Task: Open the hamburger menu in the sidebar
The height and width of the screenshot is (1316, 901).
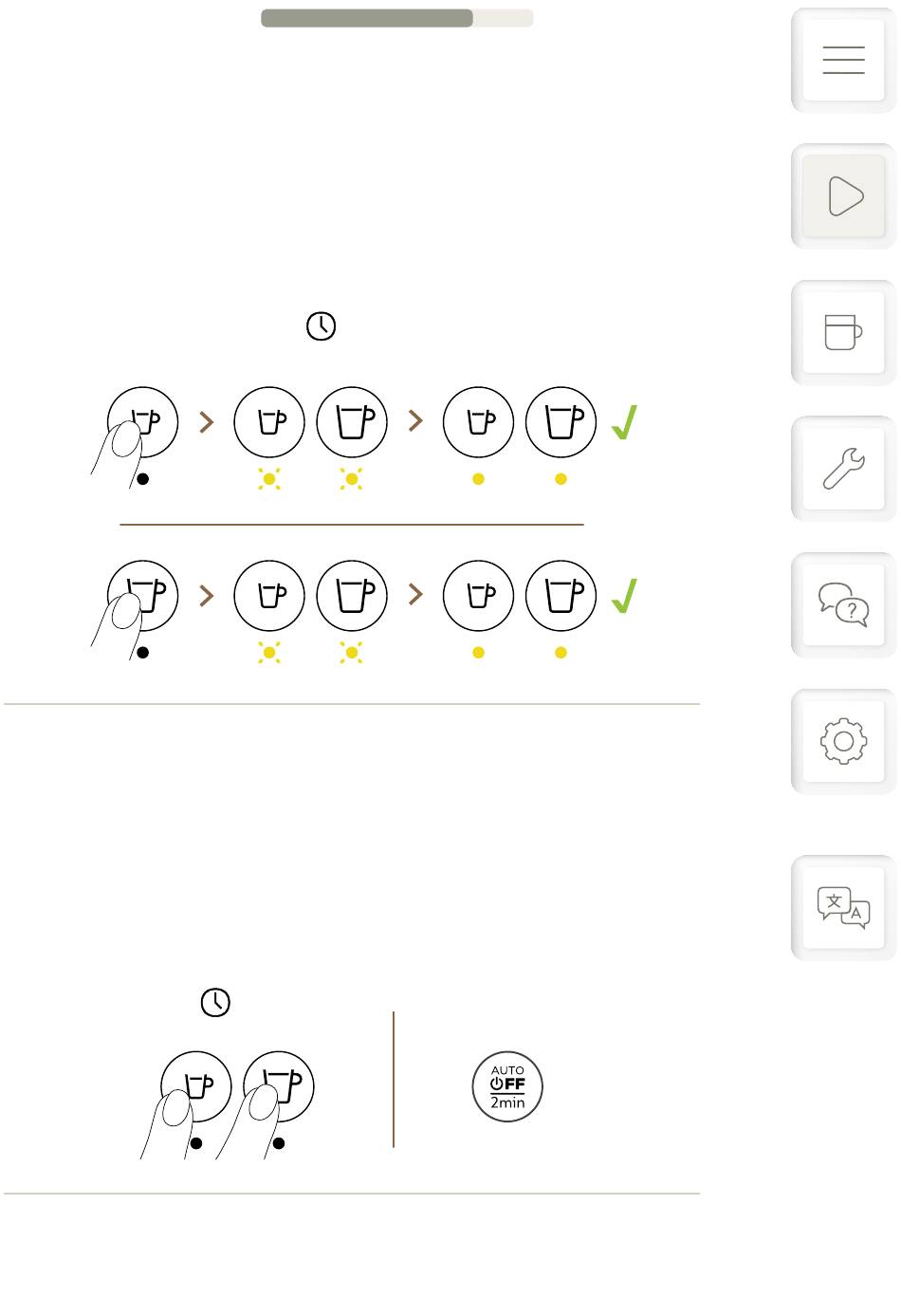Action: [843, 60]
